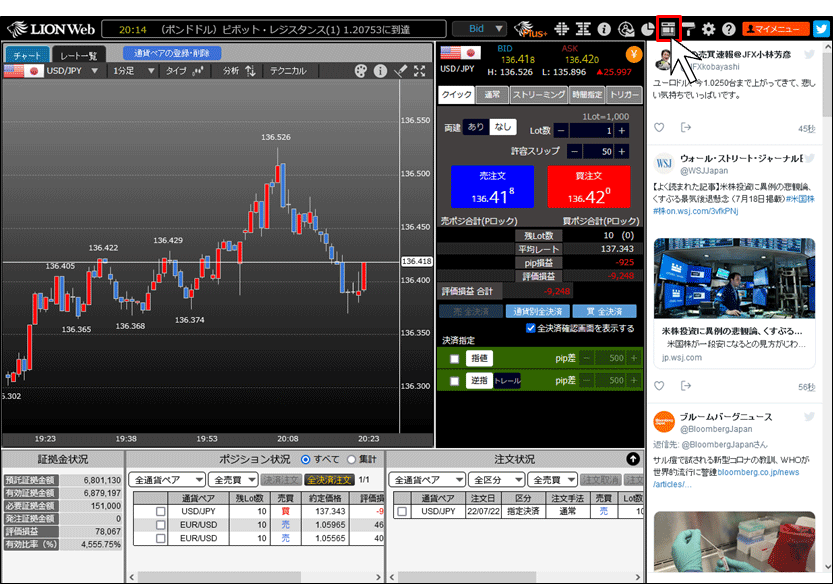This screenshot has height=584, width=833.
Task: Open the chart color palette icon
Action: tap(361, 71)
